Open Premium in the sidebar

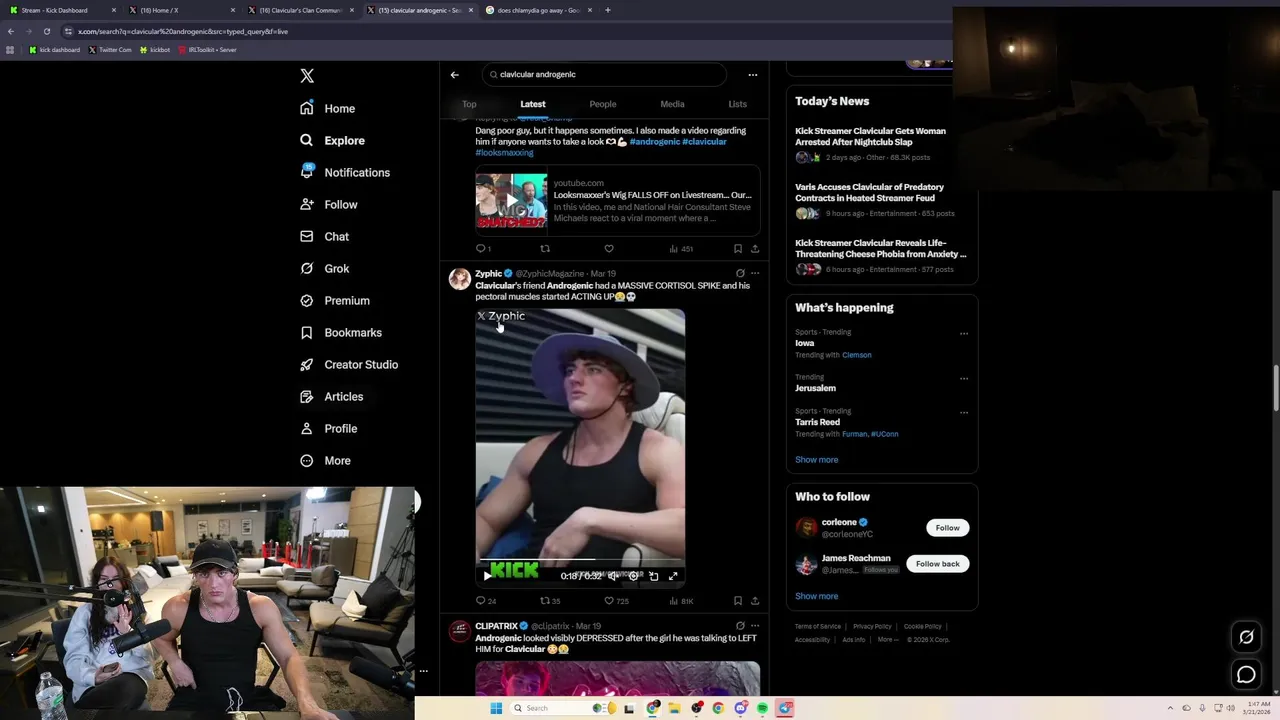(x=335, y=300)
